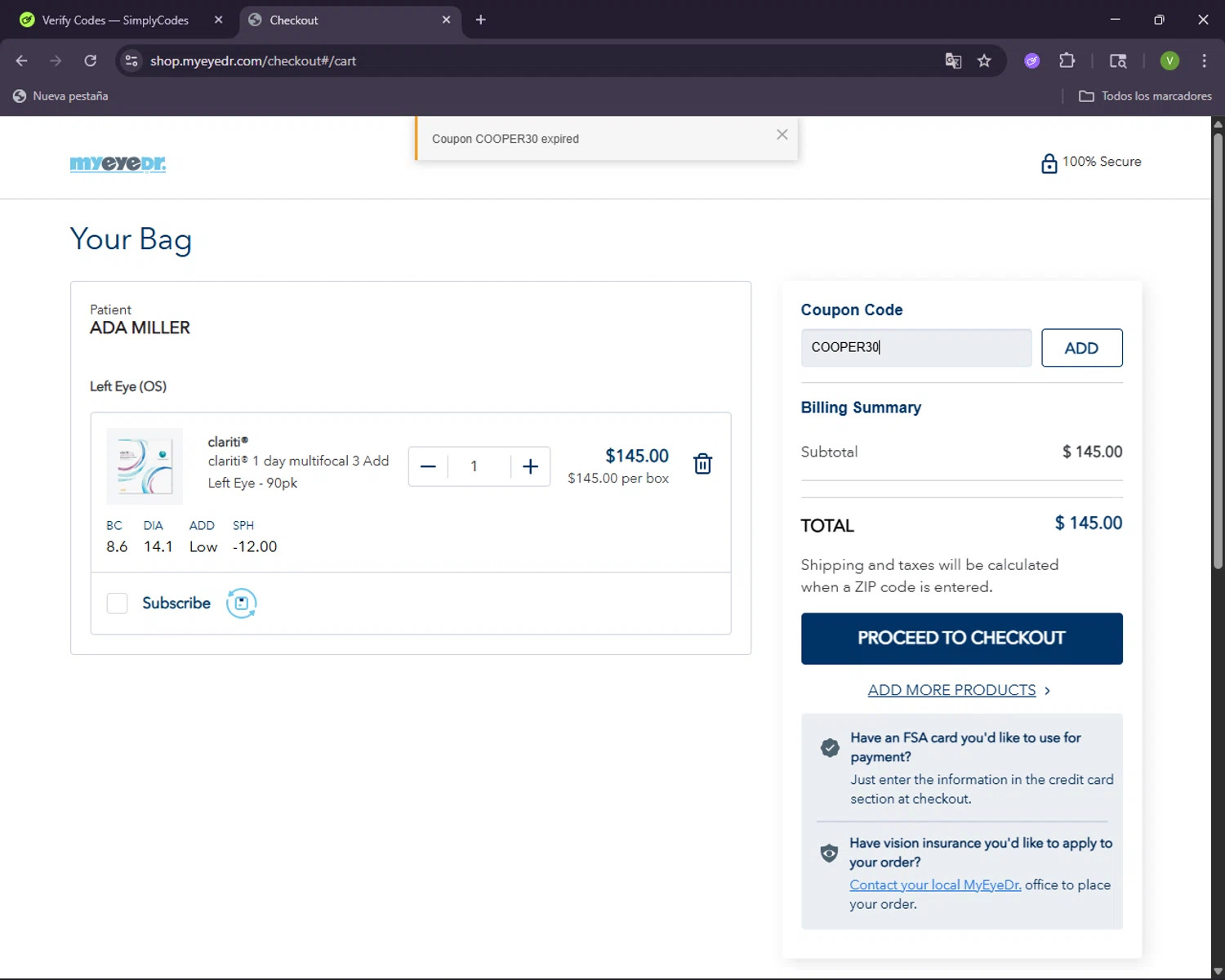Open the translate page icon
1225x980 pixels.
tap(953, 60)
